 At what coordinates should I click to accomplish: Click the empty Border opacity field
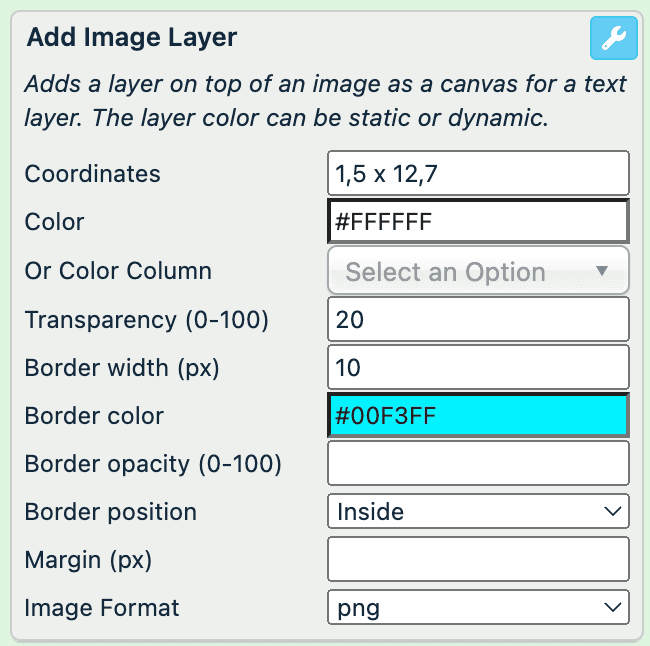(478, 464)
